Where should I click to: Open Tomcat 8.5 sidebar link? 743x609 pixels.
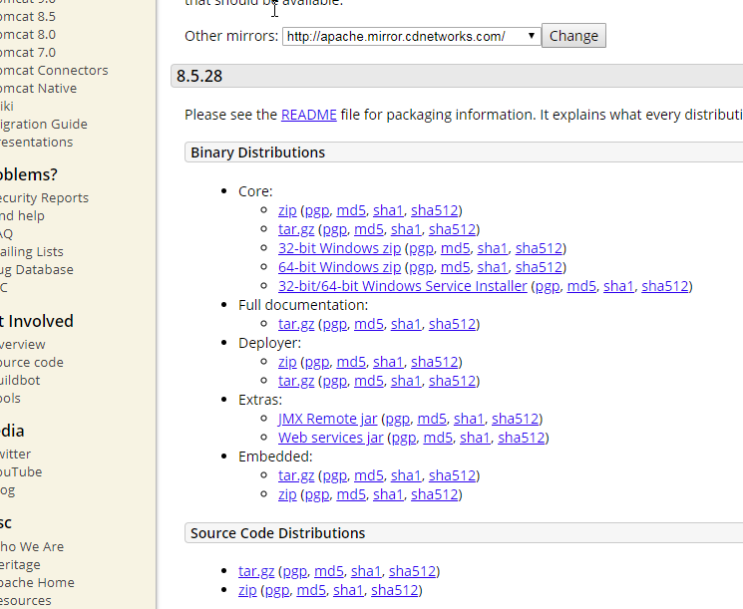tap(27, 17)
